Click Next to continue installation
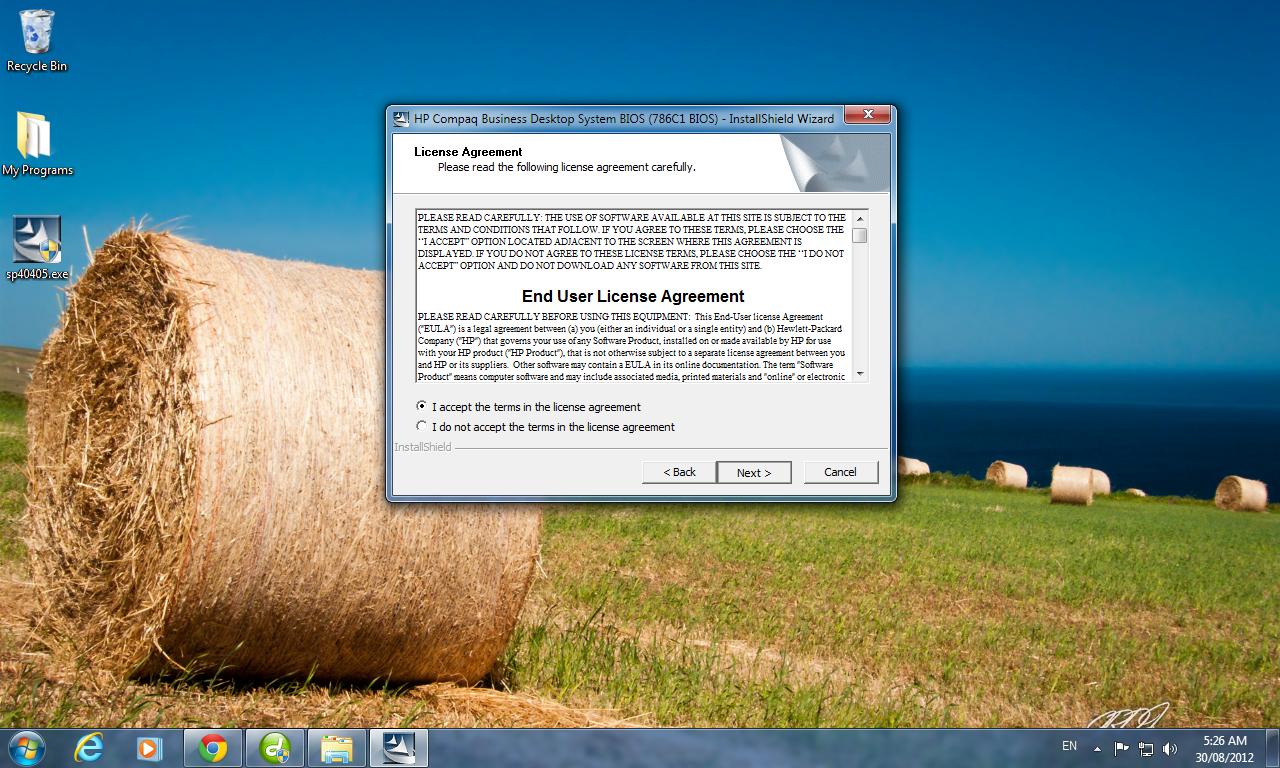The width and height of the screenshot is (1280, 768). point(754,472)
